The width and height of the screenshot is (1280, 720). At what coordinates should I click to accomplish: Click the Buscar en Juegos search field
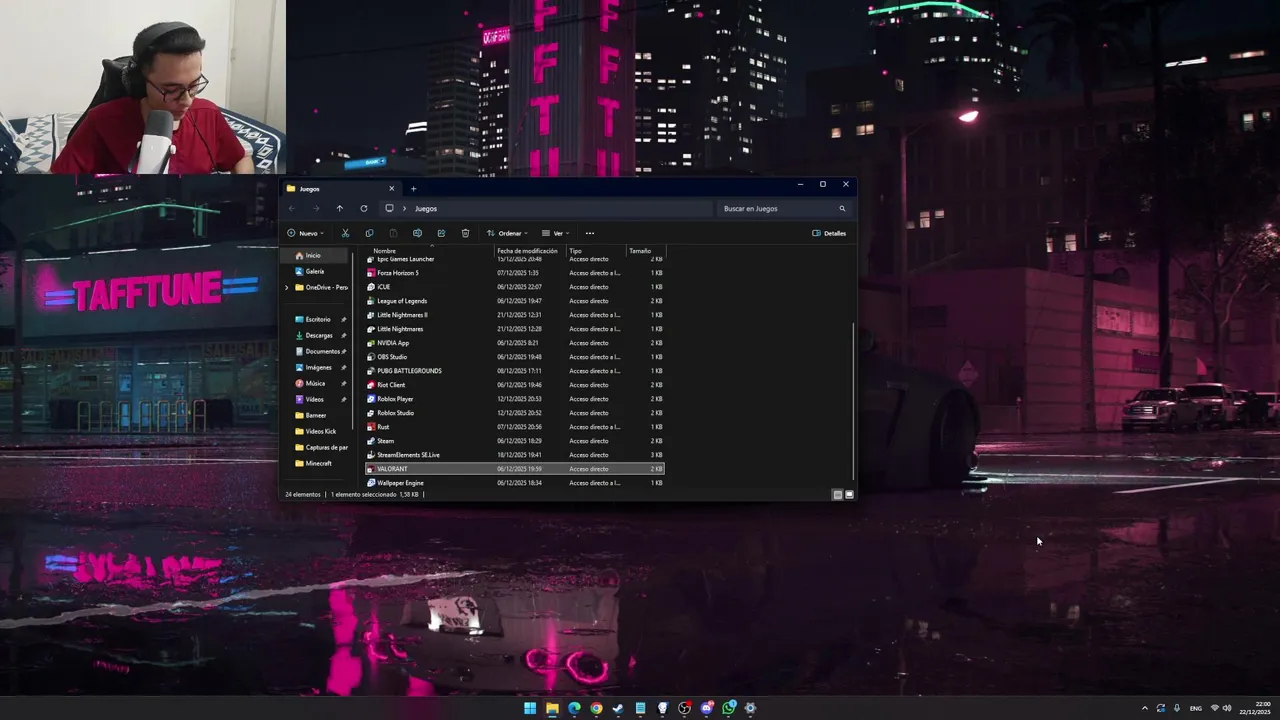click(x=785, y=208)
